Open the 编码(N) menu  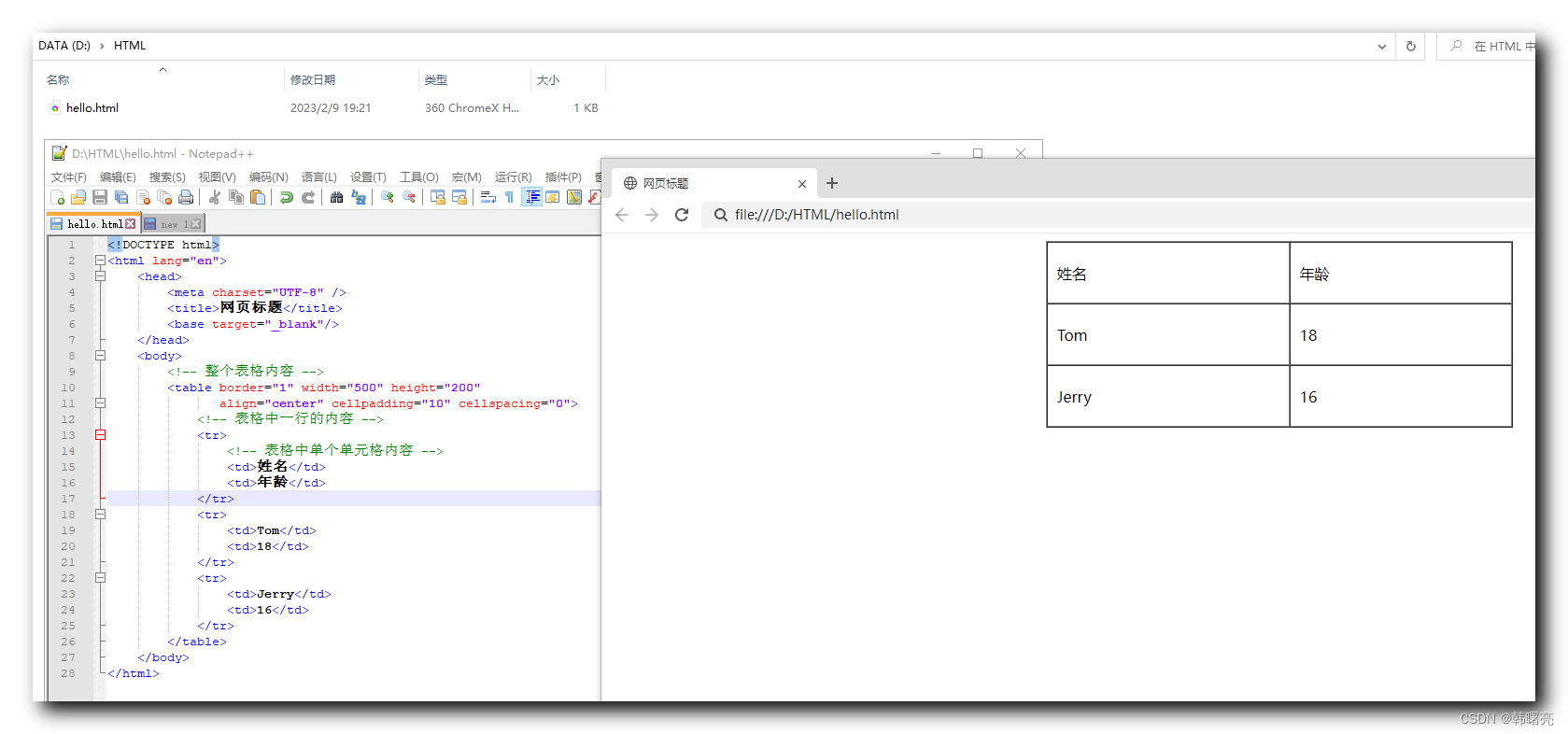[268, 176]
